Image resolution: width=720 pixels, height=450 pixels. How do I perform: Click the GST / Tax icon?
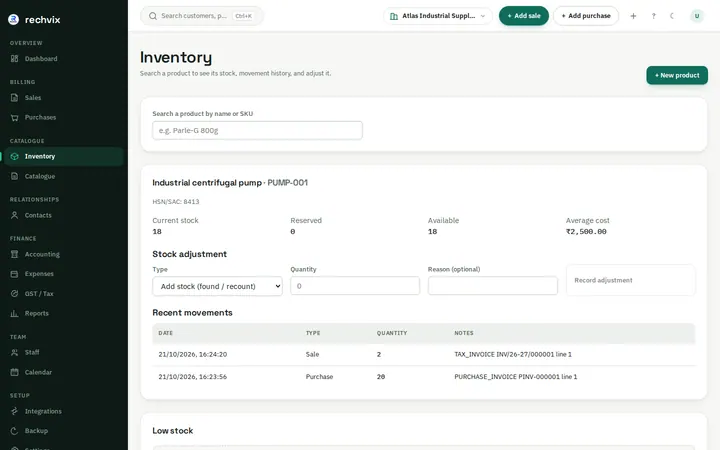click(x=15, y=294)
